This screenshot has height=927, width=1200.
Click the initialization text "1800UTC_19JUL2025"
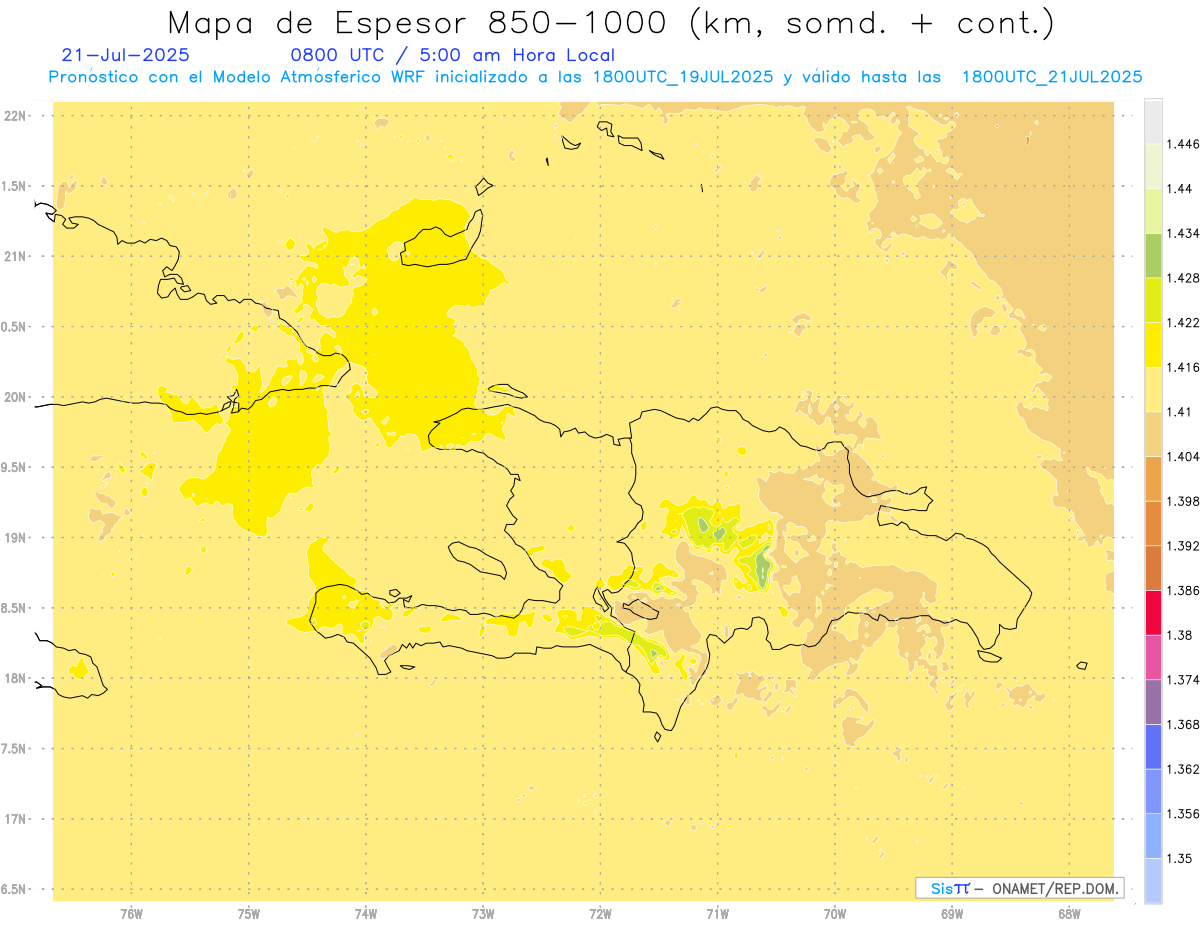click(x=683, y=77)
